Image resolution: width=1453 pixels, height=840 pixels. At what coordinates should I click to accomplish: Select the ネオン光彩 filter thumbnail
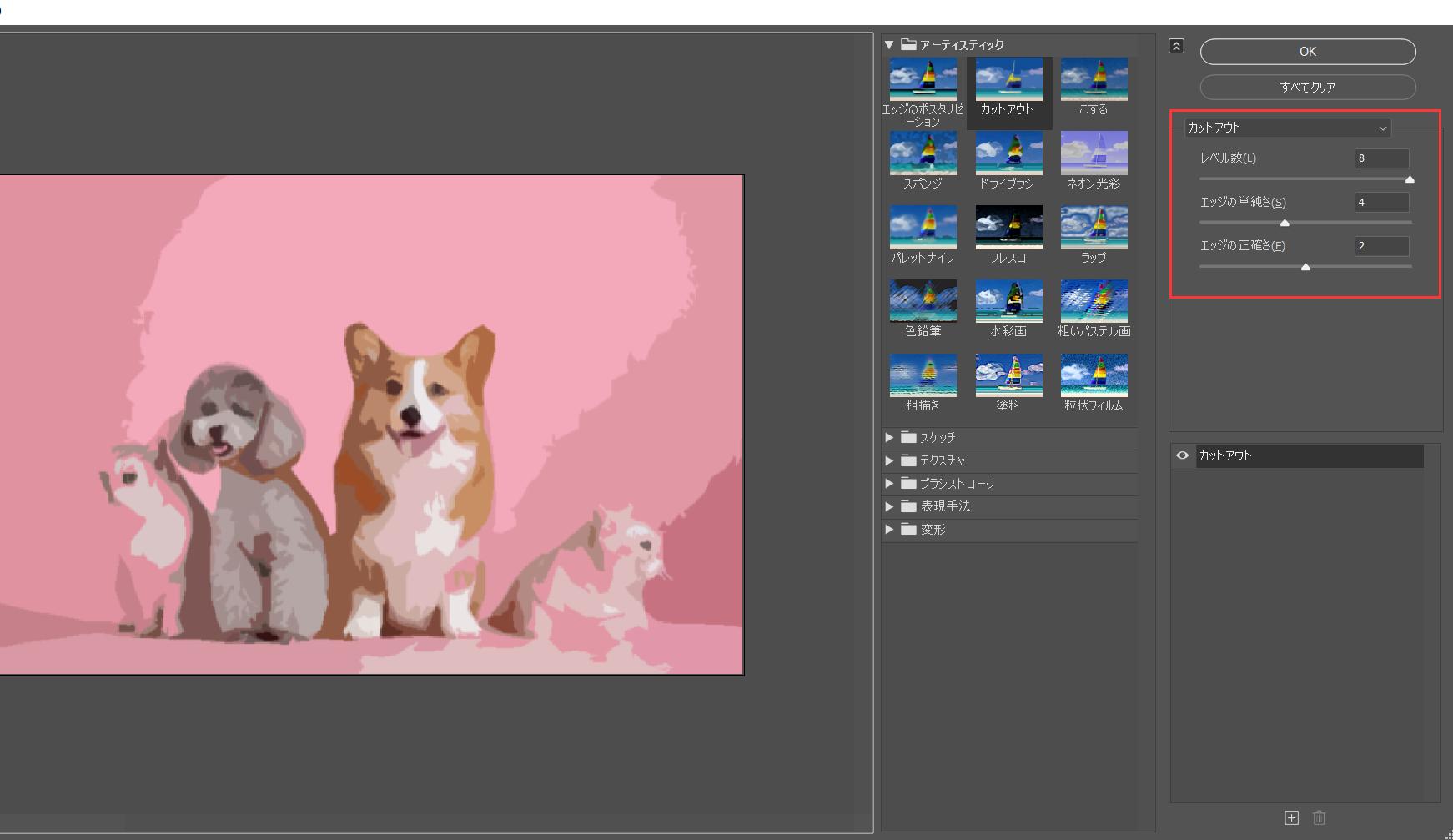(1094, 153)
